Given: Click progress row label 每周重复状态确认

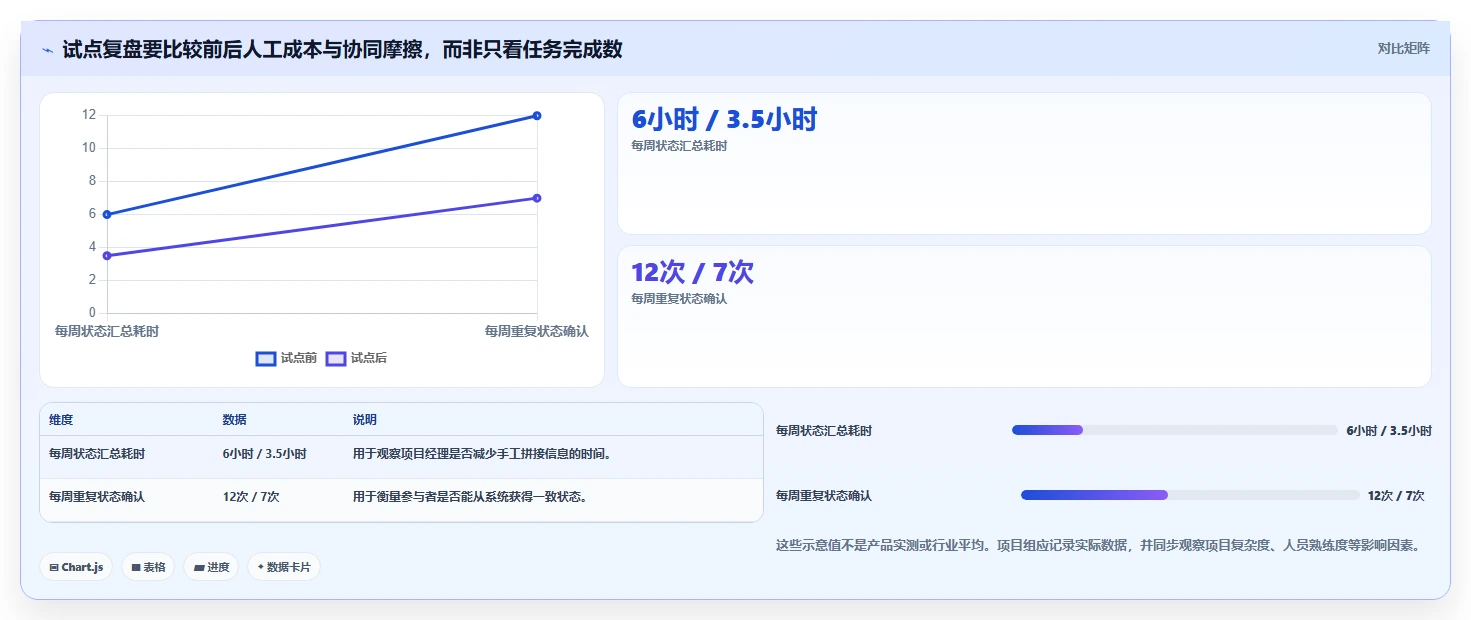Looking at the screenshot, I should pyautogui.click(x=824, y=496).
